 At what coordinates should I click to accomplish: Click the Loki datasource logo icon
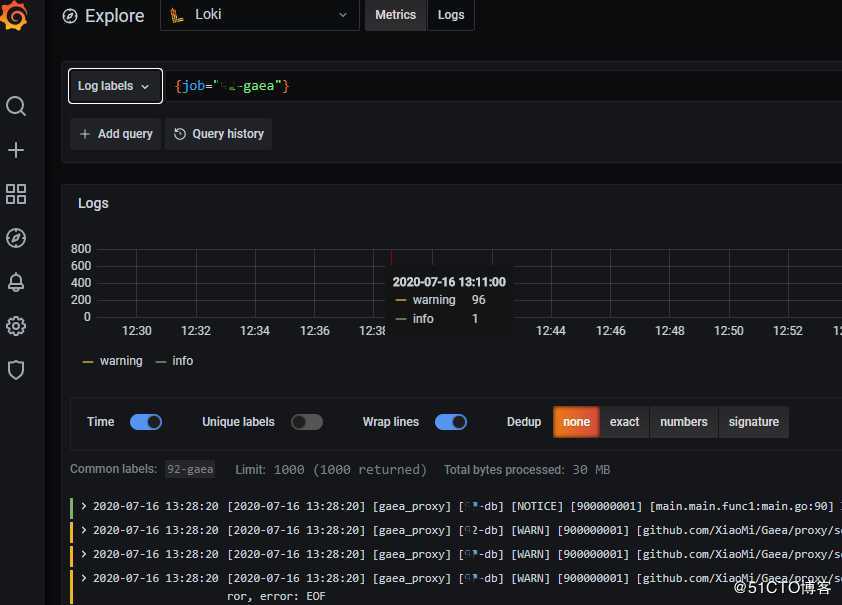tap(177, 16)
